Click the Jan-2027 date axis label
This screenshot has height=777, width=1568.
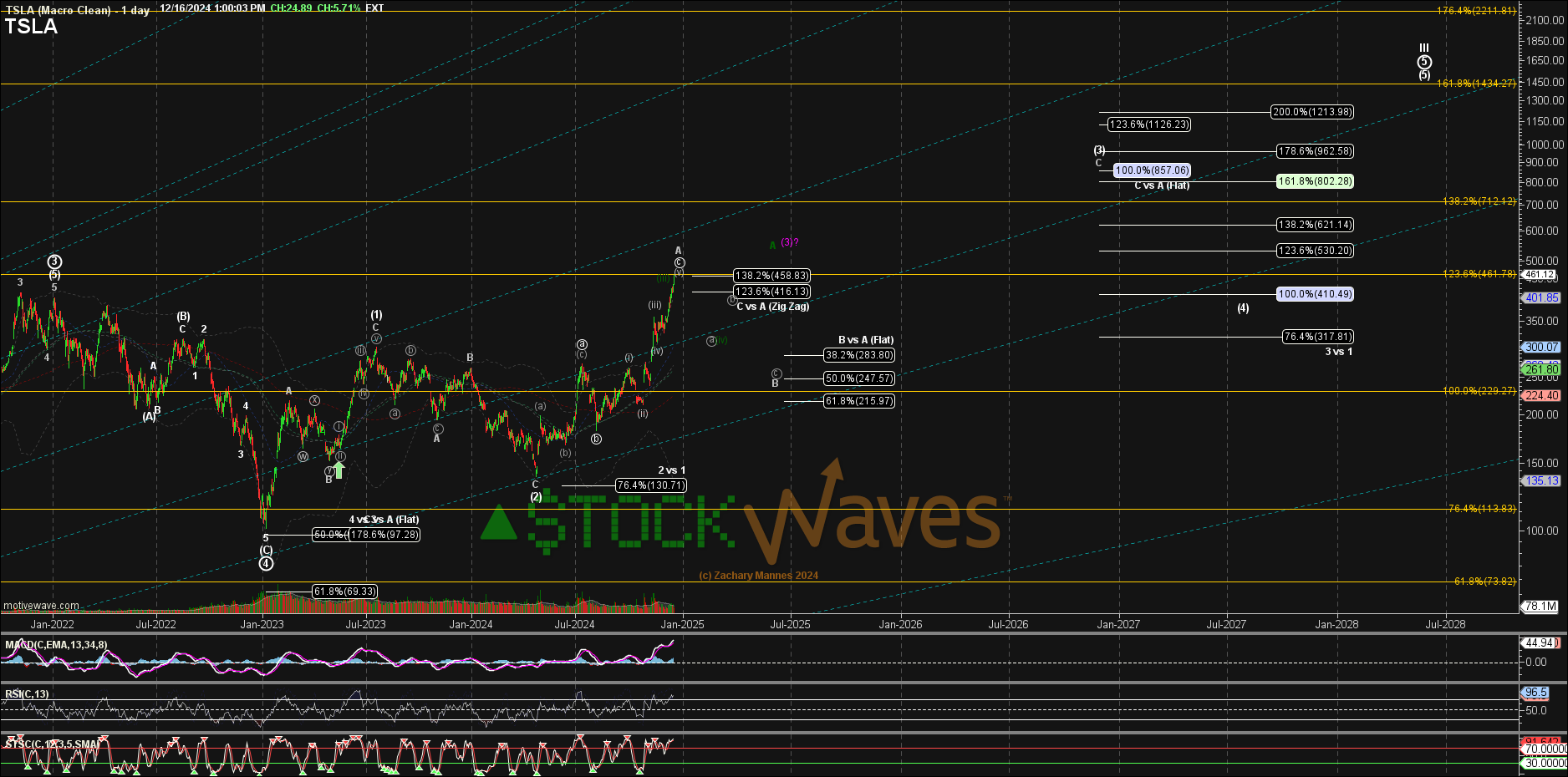coord(1118,624)
